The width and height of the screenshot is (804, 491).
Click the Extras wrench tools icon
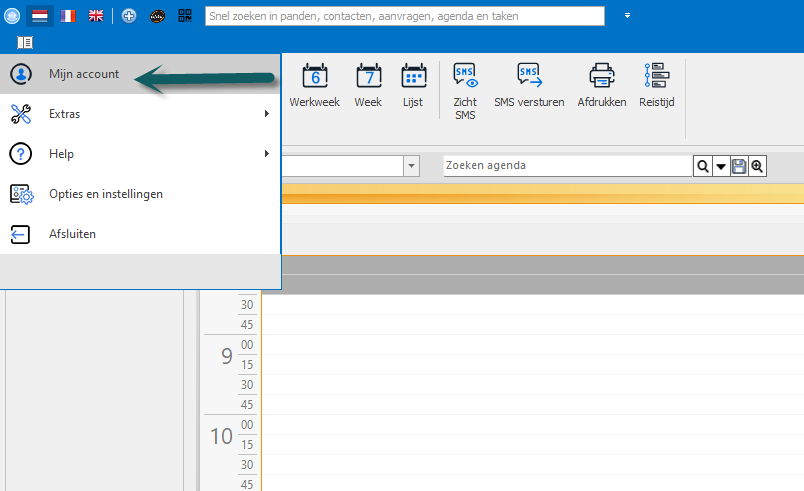(x=21, y=114)
